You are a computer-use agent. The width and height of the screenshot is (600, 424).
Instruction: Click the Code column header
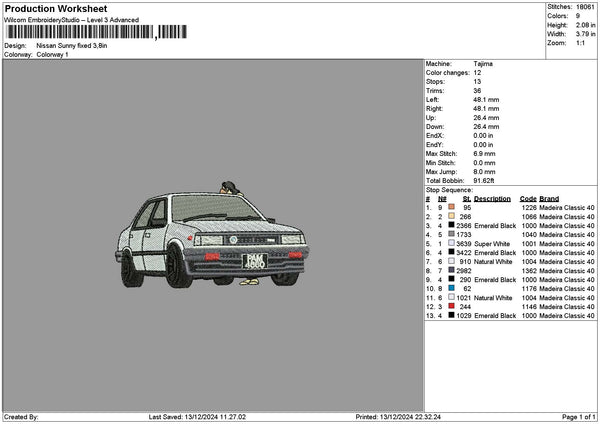pyautogui.click(x=528, y=198)
